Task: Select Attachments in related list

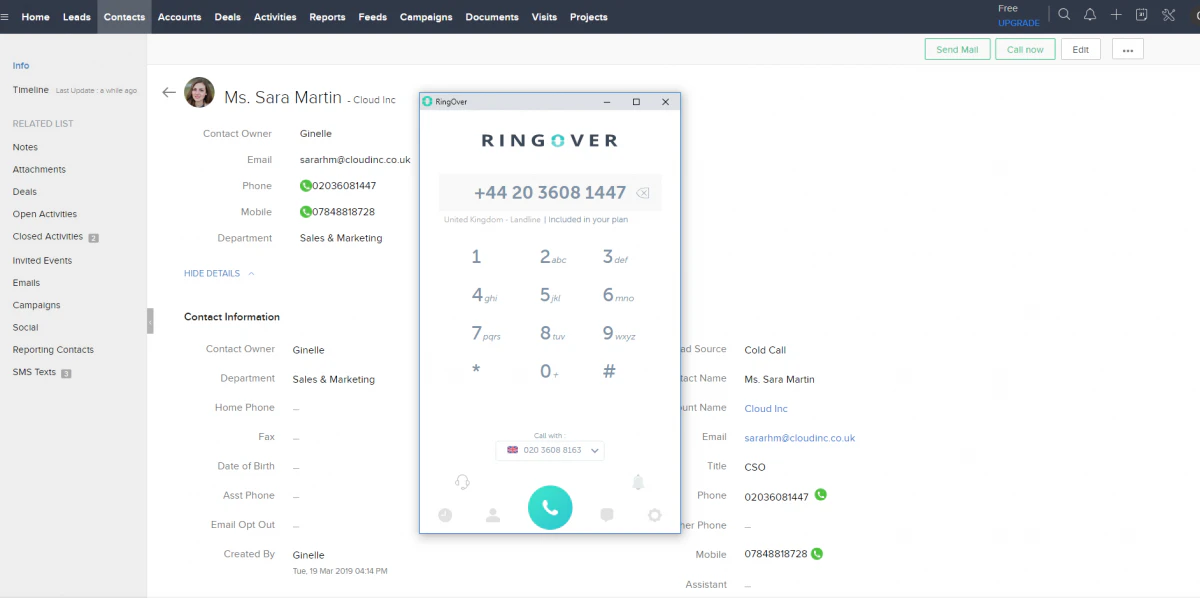Action: tap(39, 169)
